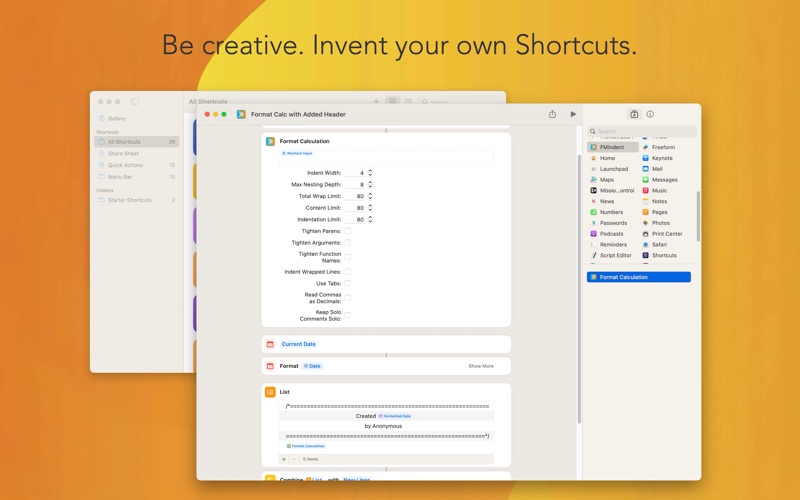This screenshot has width=800, height=500.
Task: Click the Format Calculation token in the List
Action: click(306, 446)
